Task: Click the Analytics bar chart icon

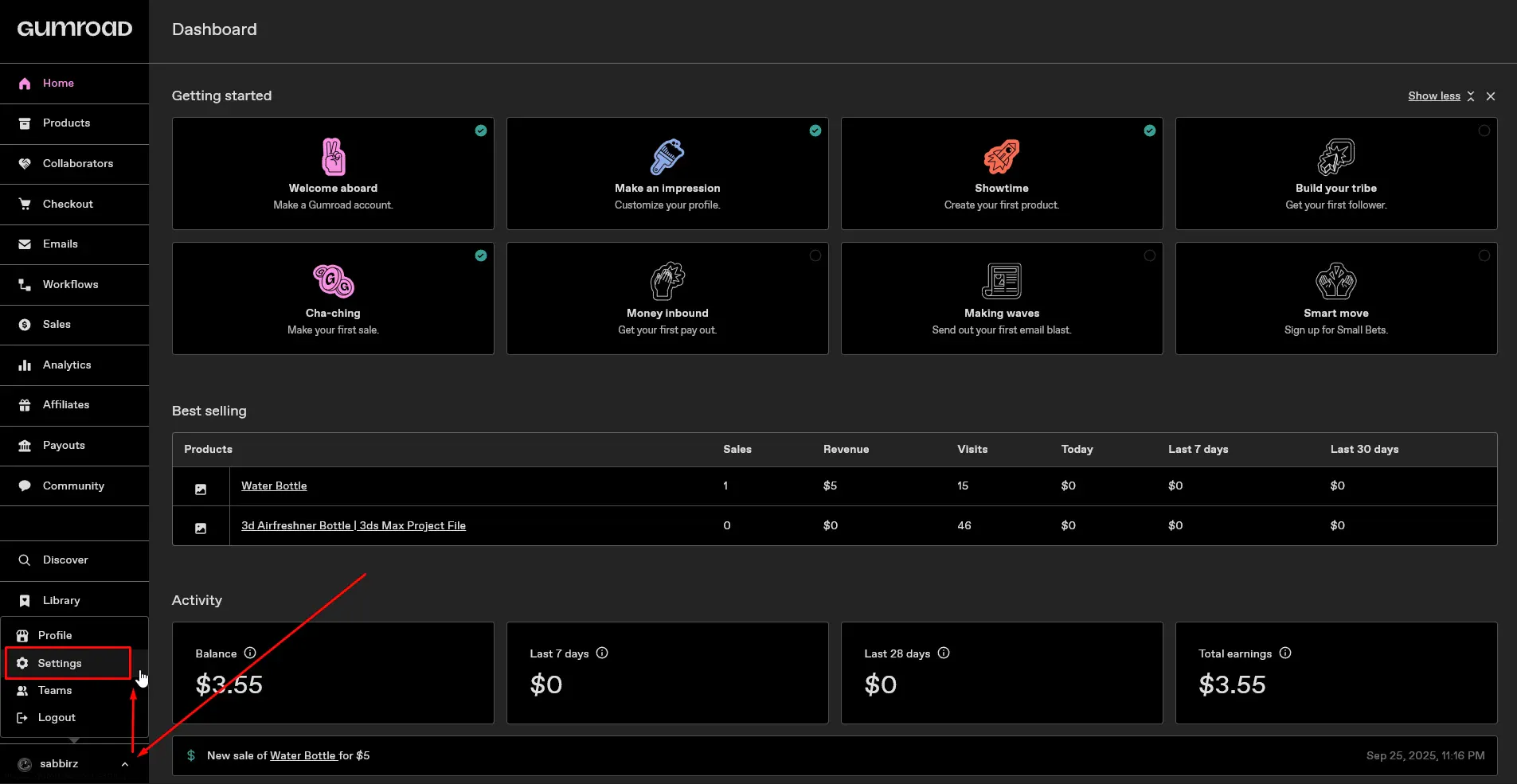Action: click(x=25, y=365)
